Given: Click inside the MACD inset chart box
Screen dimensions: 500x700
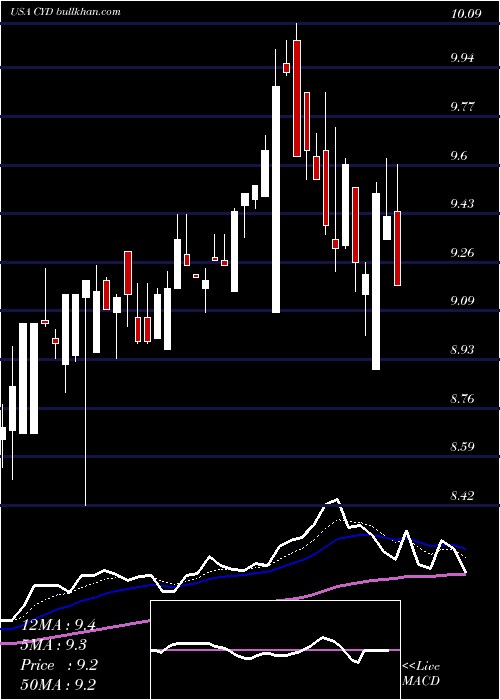Looking at the screenshot, I should (275, 650).
